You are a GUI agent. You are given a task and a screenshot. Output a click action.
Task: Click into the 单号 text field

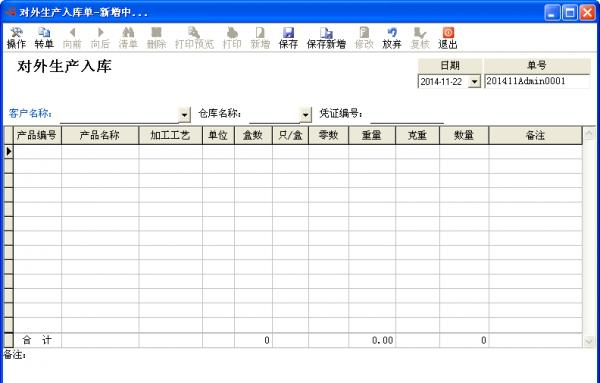click(537, 81)
